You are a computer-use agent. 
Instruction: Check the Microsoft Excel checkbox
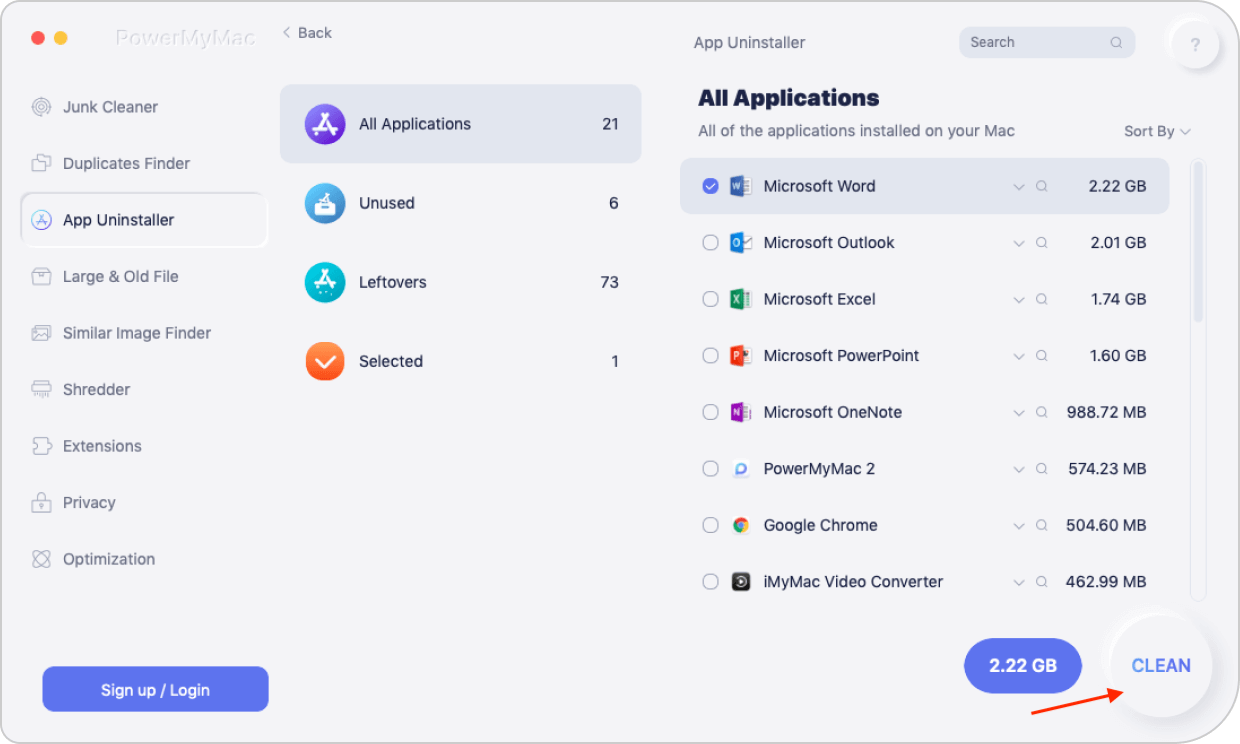[710, 299]
